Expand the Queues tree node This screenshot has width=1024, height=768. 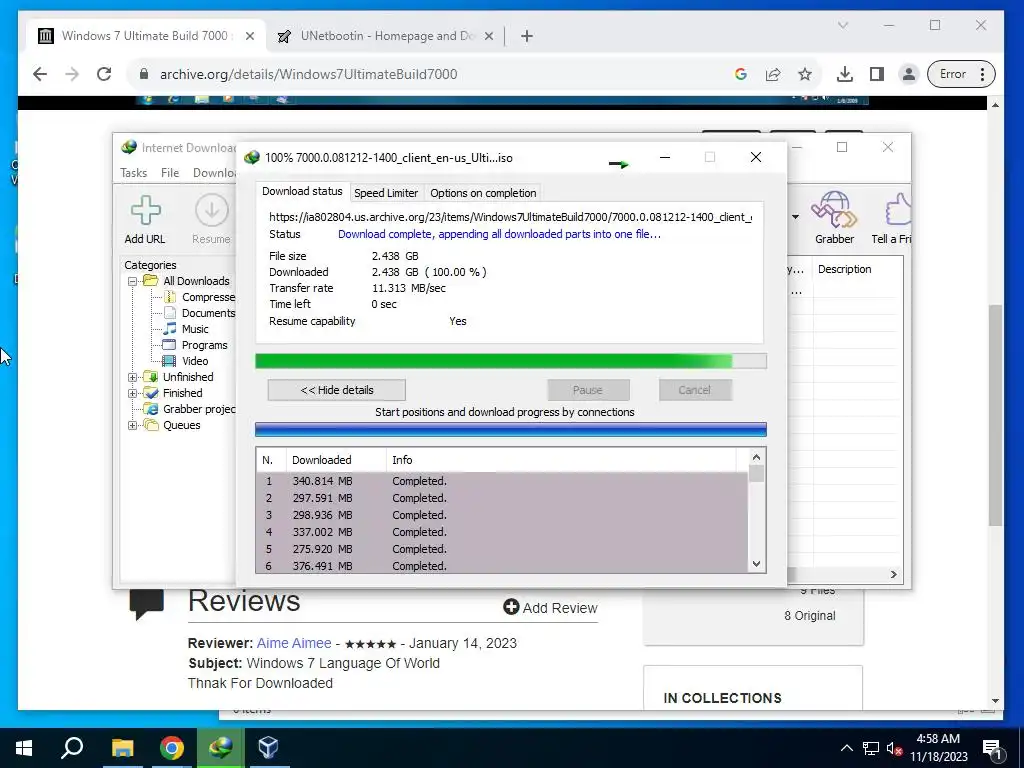pos(133,425)
